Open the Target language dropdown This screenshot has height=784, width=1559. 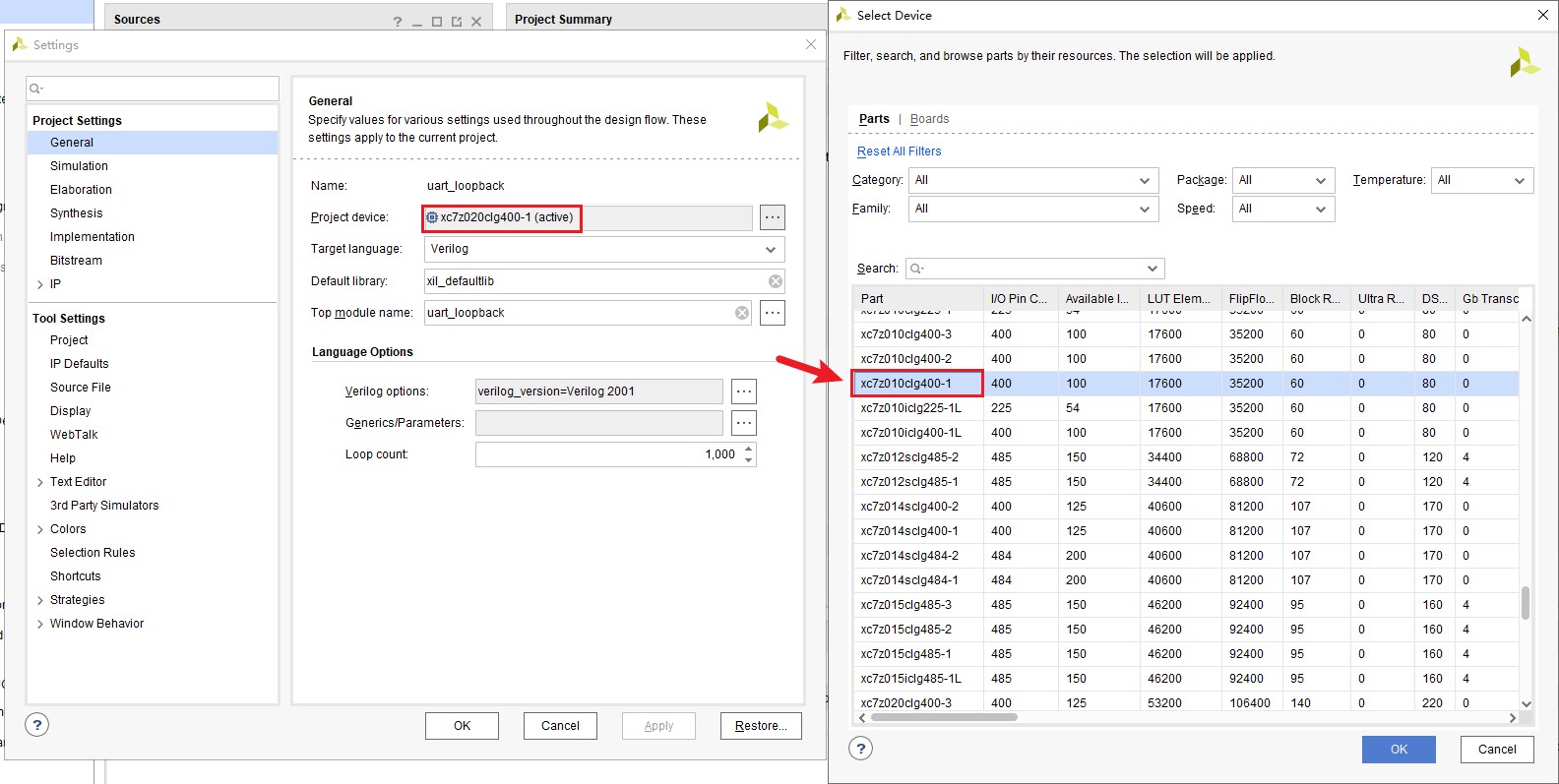coord(771,249)
